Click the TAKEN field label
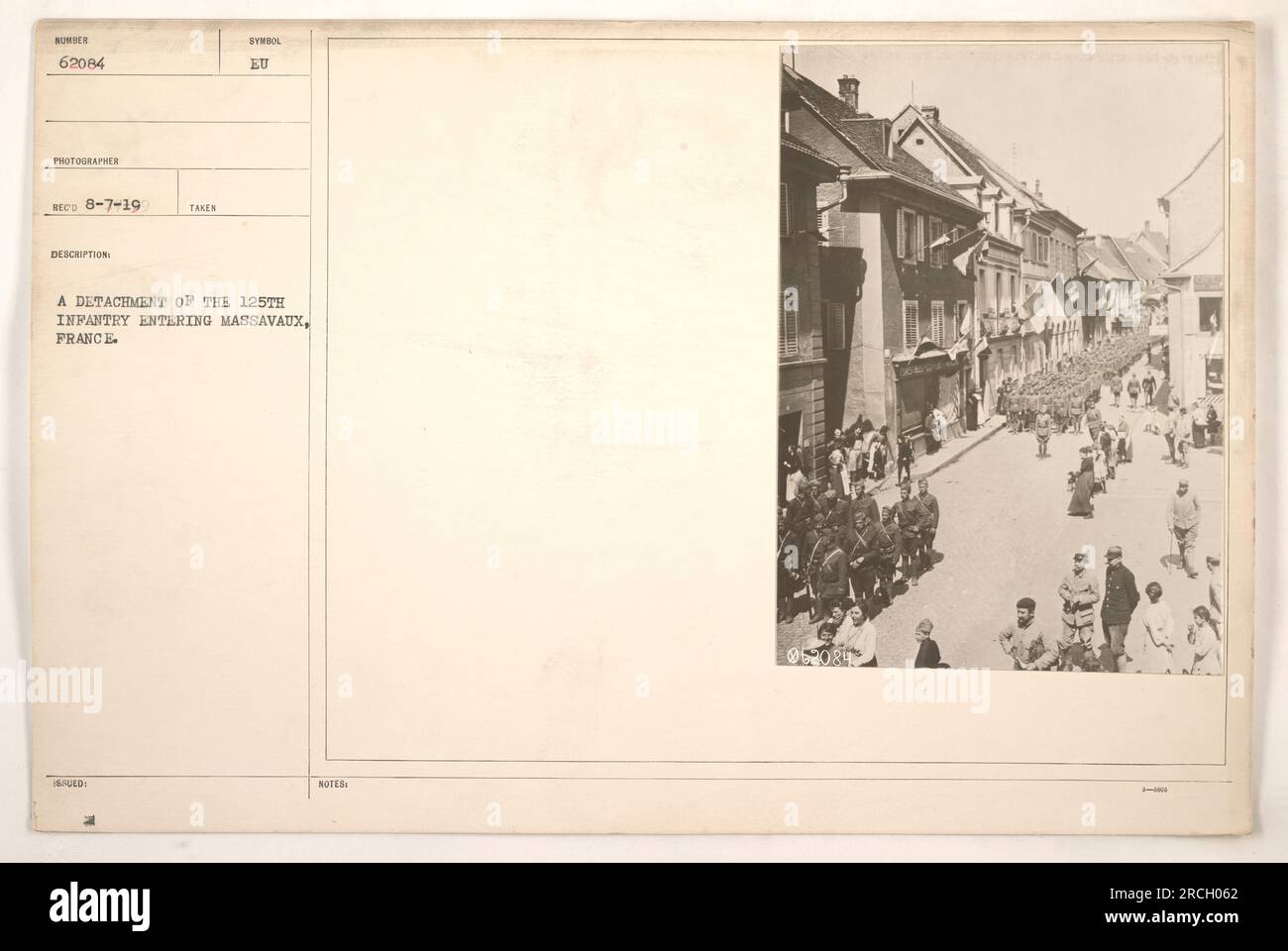The height and width of the screenshot is (951, 1288). click(x=201, y=208)
